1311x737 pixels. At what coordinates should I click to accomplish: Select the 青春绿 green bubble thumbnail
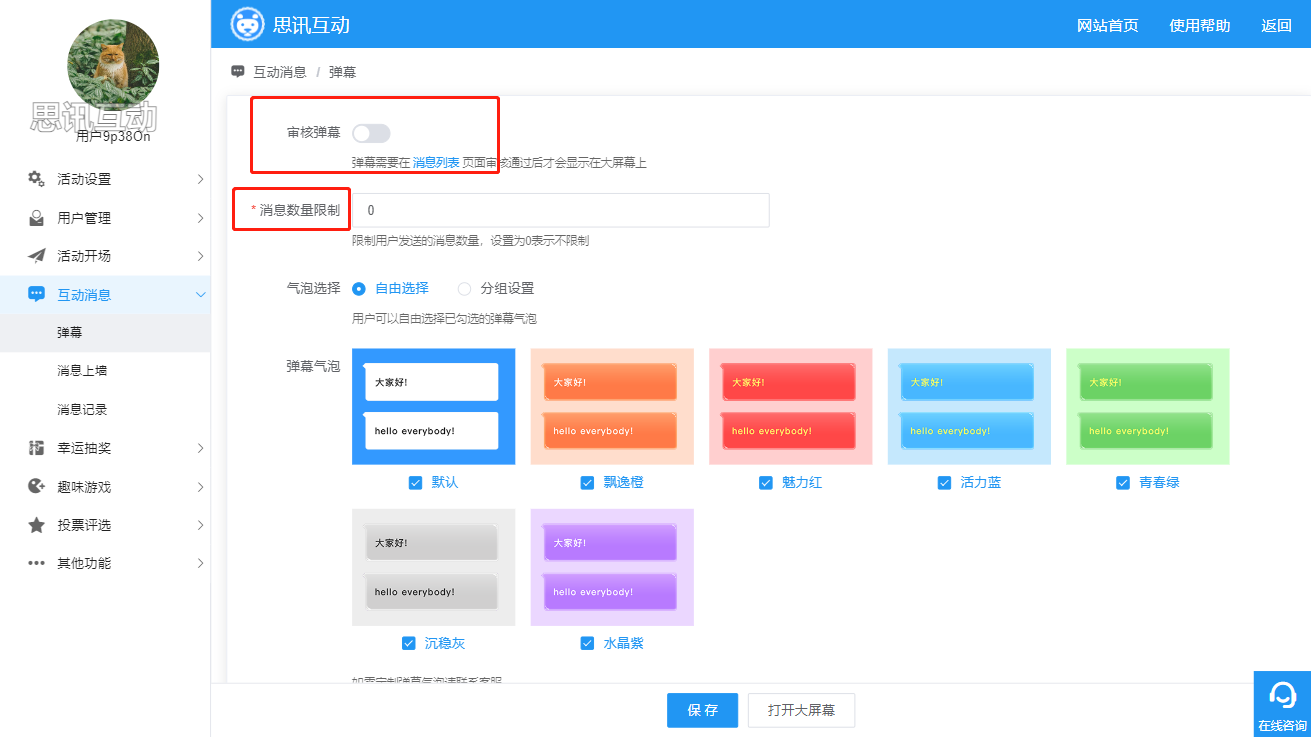1147,407
